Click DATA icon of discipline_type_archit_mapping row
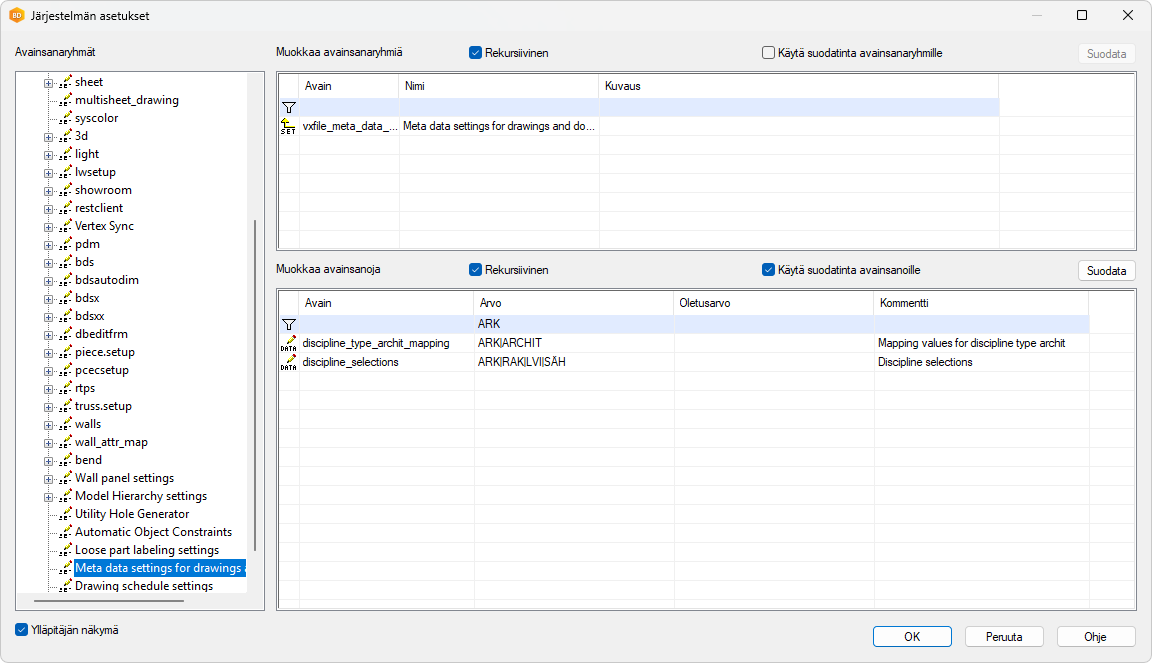 tap(288, 343)
